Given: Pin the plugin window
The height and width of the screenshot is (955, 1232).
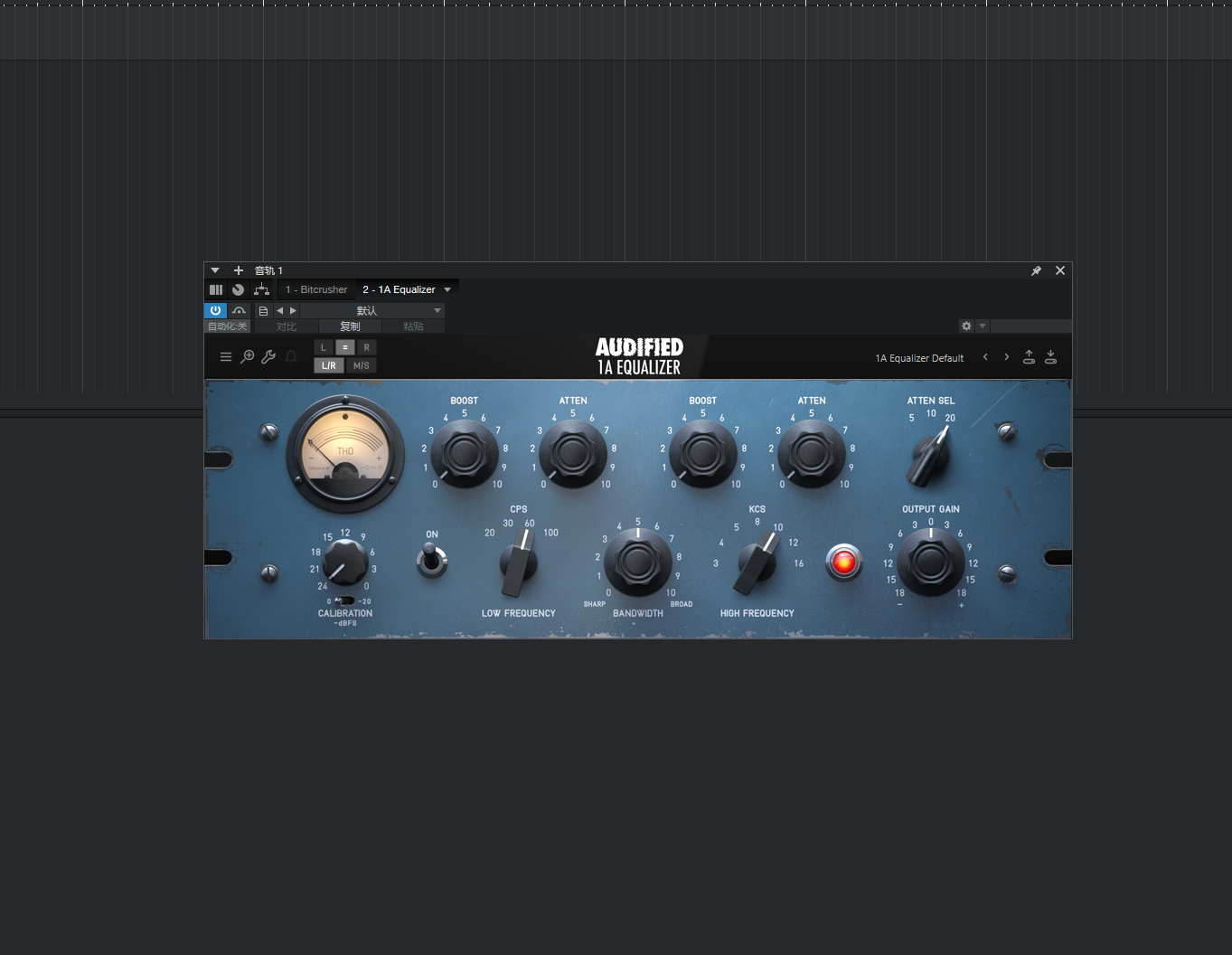Looking at the screenshot, I should (x=1036, y=269).
